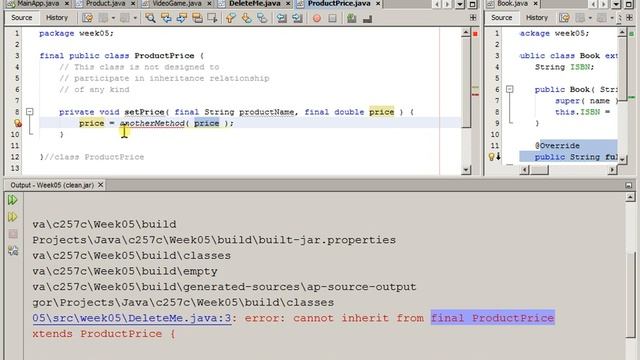The height and width of the screenshot is (360, 640).
Task: Click the Next Bookmark icon
Action: (247, 18)
